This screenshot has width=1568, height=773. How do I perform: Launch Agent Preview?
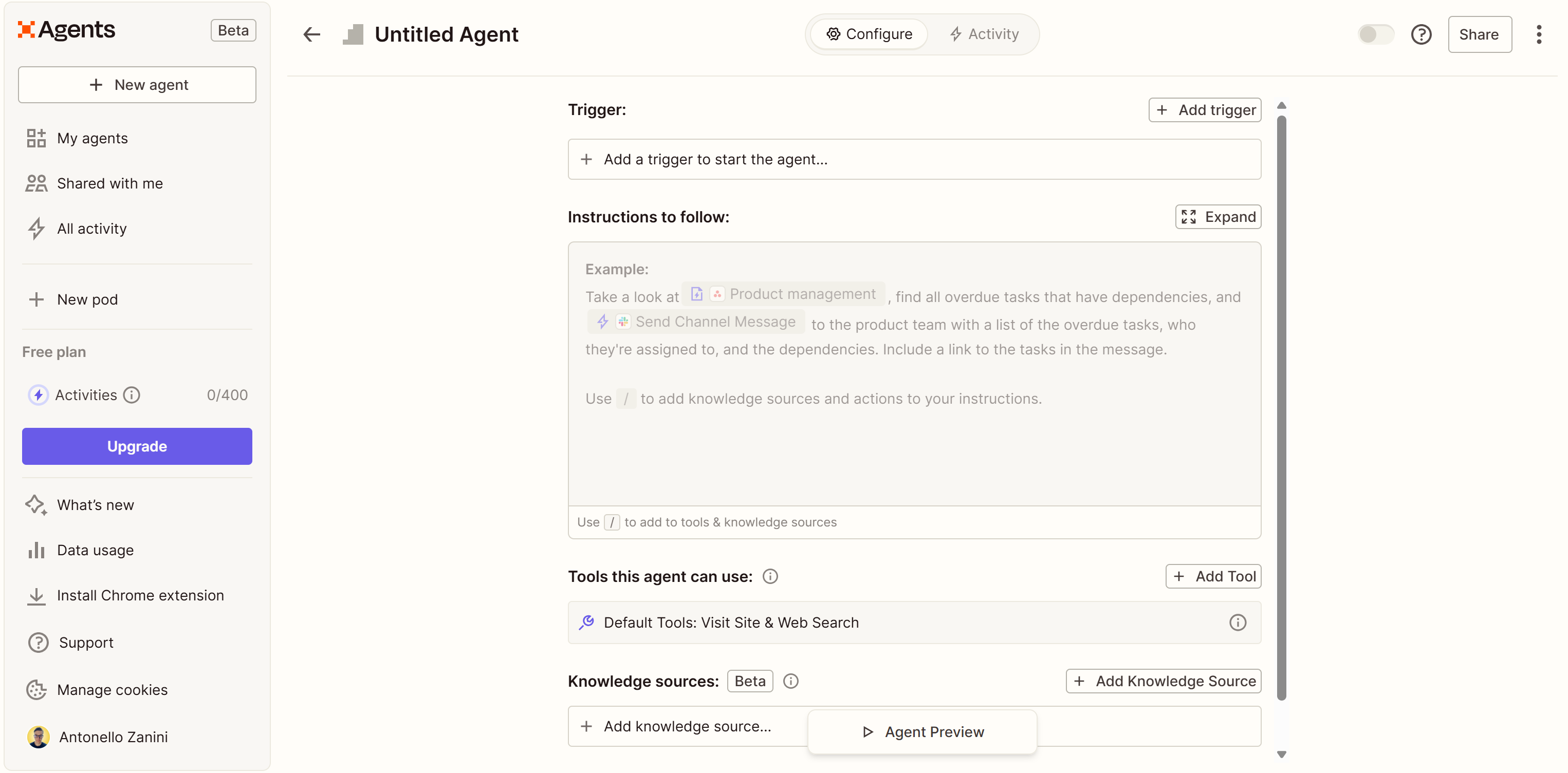(921, 731)
